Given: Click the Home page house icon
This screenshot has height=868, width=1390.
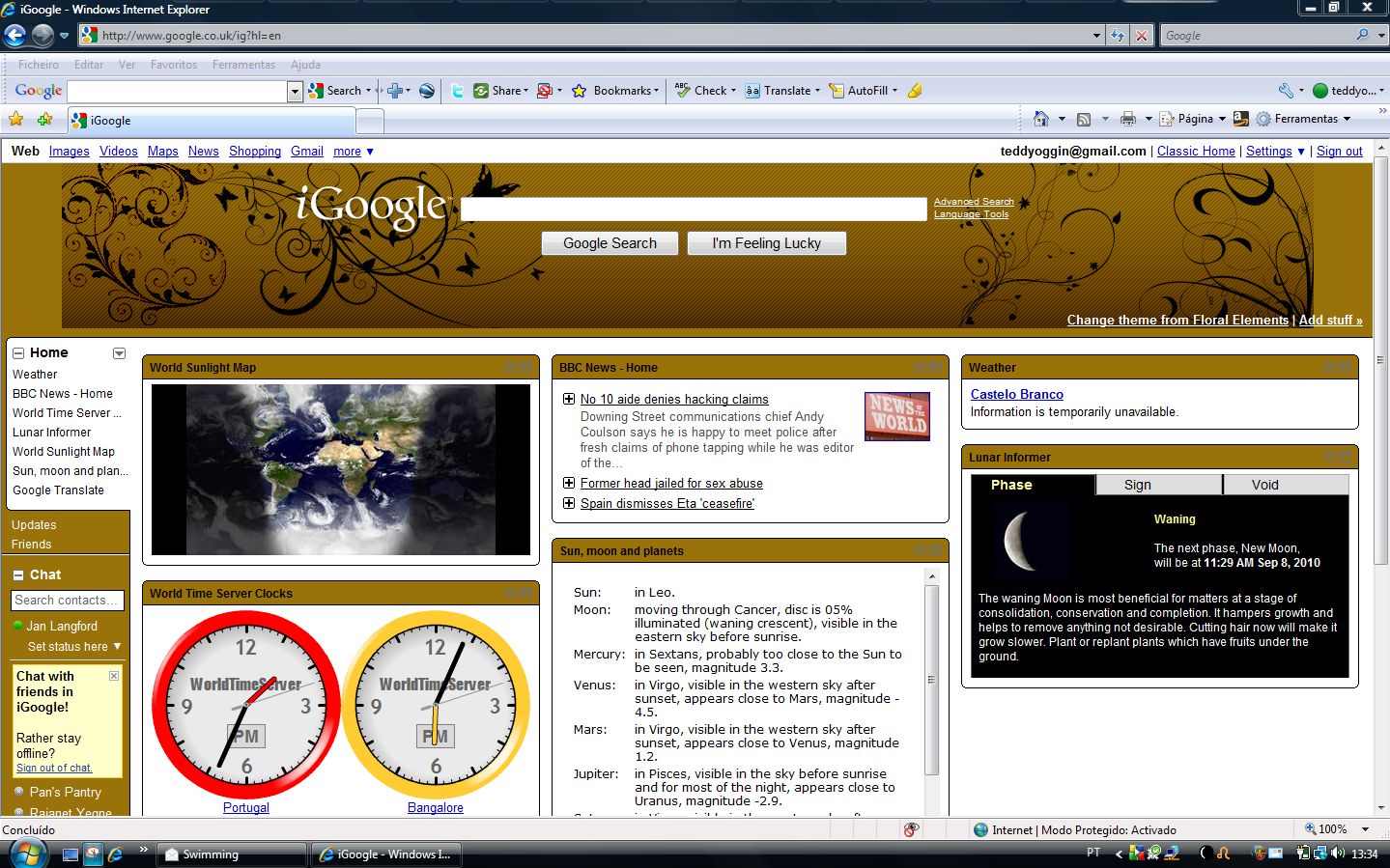Looking at the screenshot, I should click(x=1040, y=119).
